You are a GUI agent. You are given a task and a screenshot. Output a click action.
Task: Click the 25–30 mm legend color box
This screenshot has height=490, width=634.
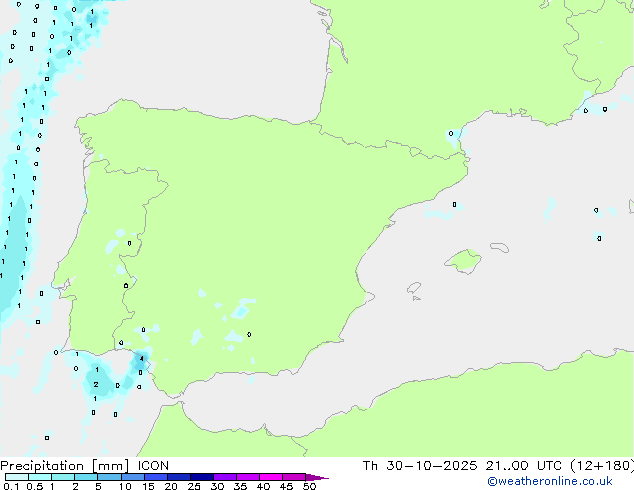tap(201, 477)
